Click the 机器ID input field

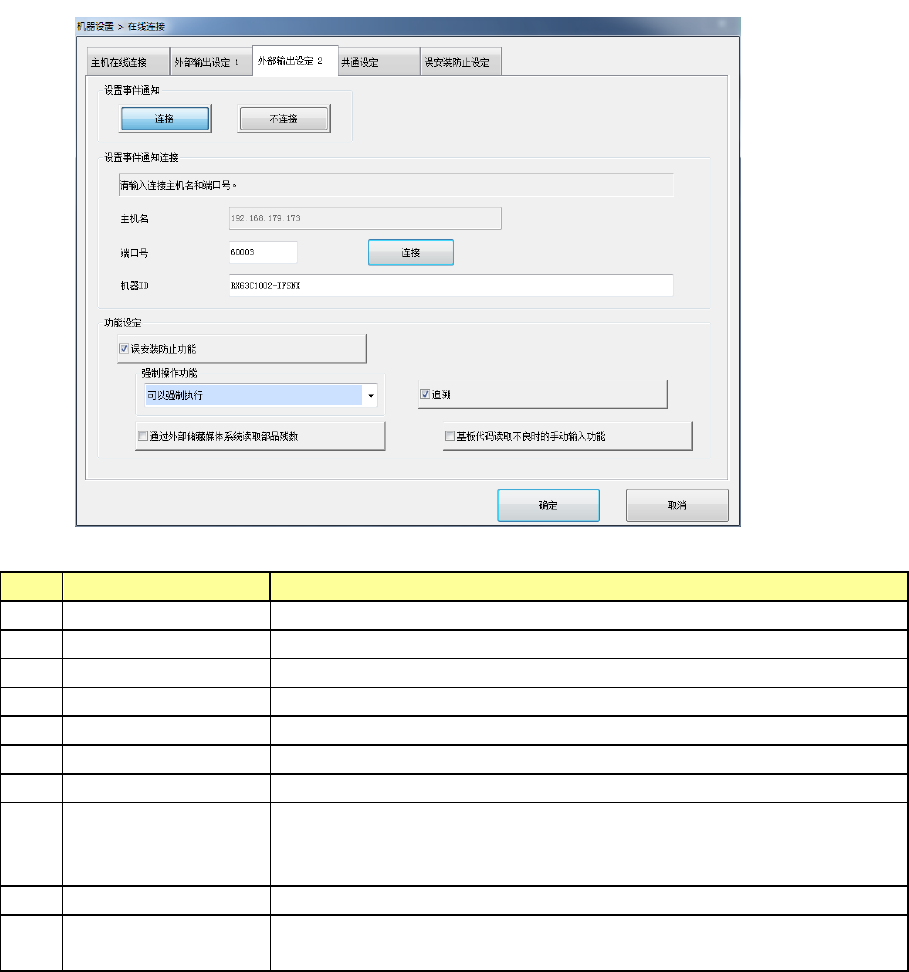[x=451, y=285]
